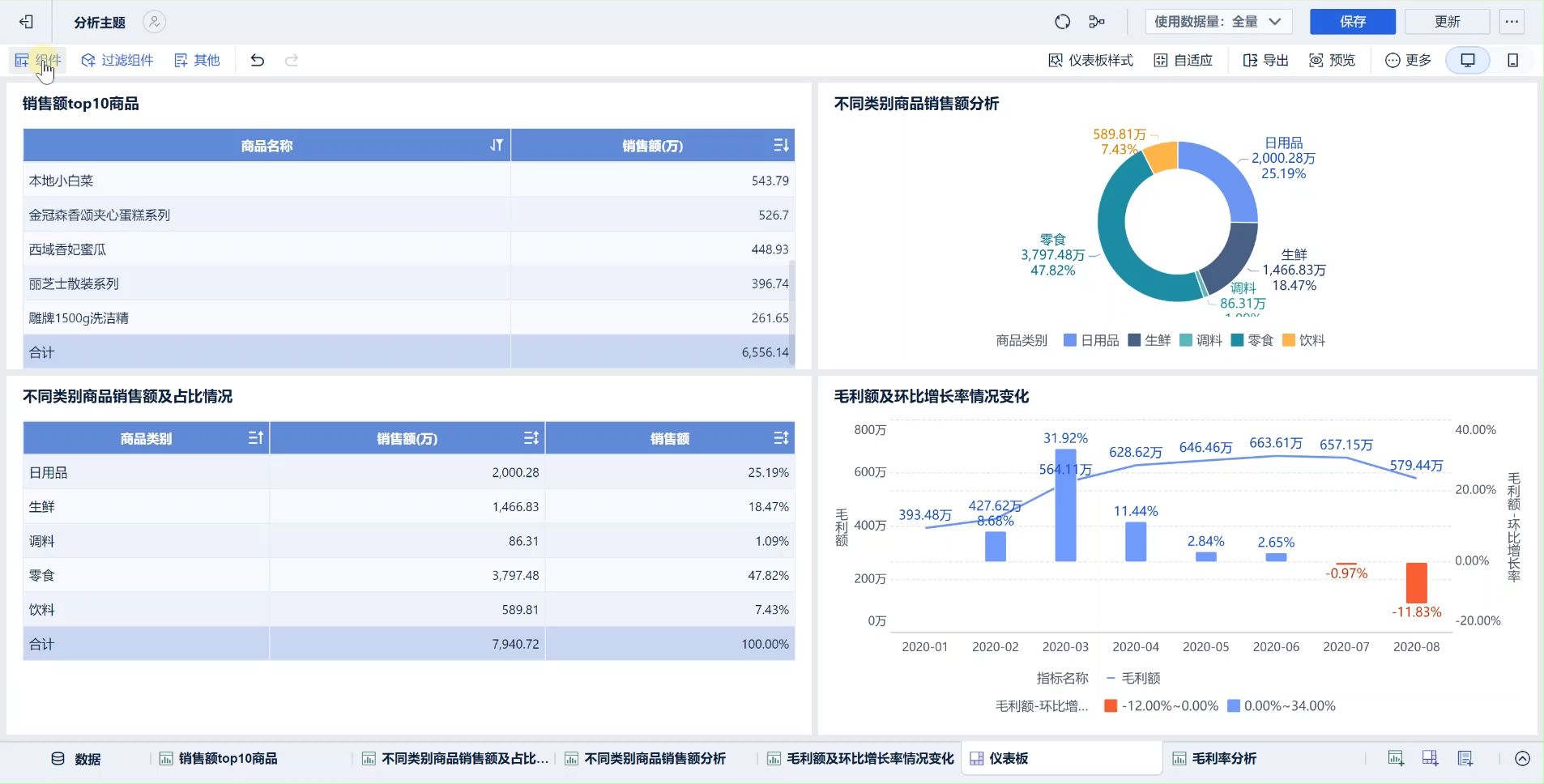Click the add component icon in the bottom bar
The image size is (1544, 784).
point(1396,759)
